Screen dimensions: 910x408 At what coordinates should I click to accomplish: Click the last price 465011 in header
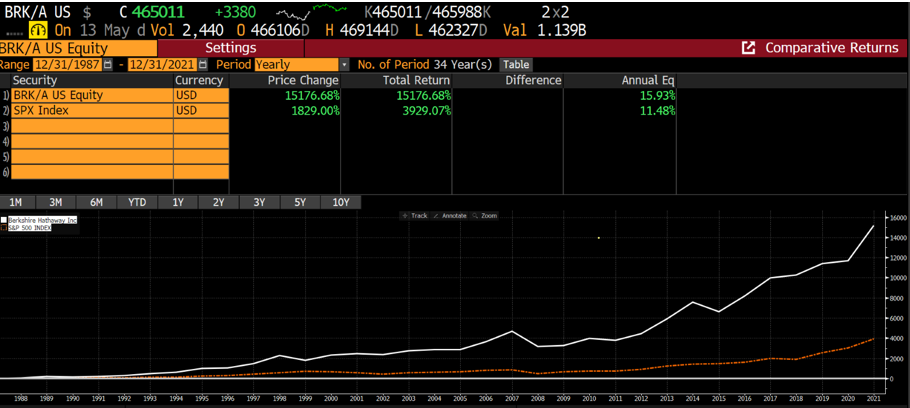tap(158, 10)
